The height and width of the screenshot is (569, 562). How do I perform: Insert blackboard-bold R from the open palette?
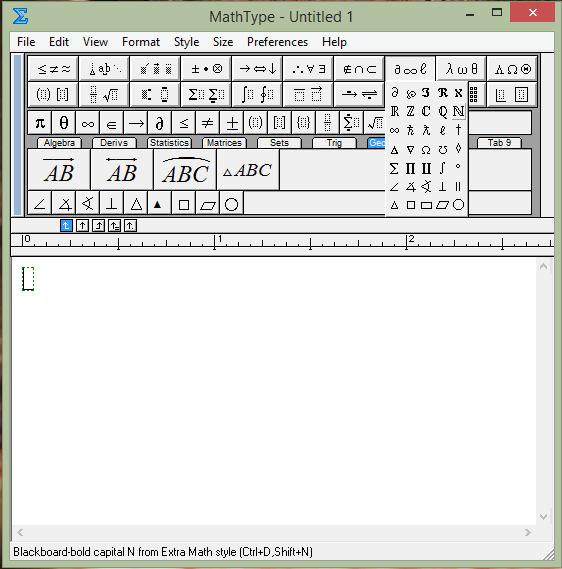coord(394,111)
